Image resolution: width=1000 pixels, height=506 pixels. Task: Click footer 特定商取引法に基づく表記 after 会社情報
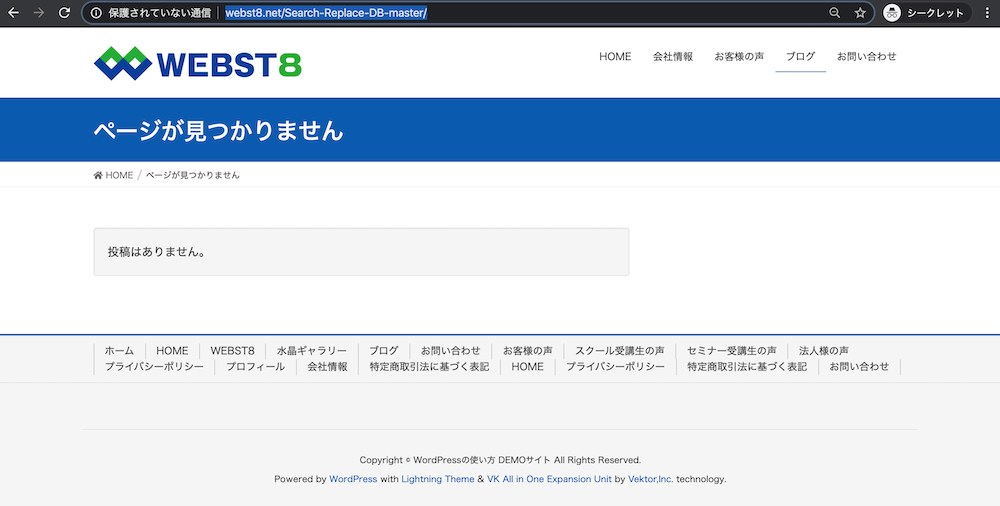(429, 367)
